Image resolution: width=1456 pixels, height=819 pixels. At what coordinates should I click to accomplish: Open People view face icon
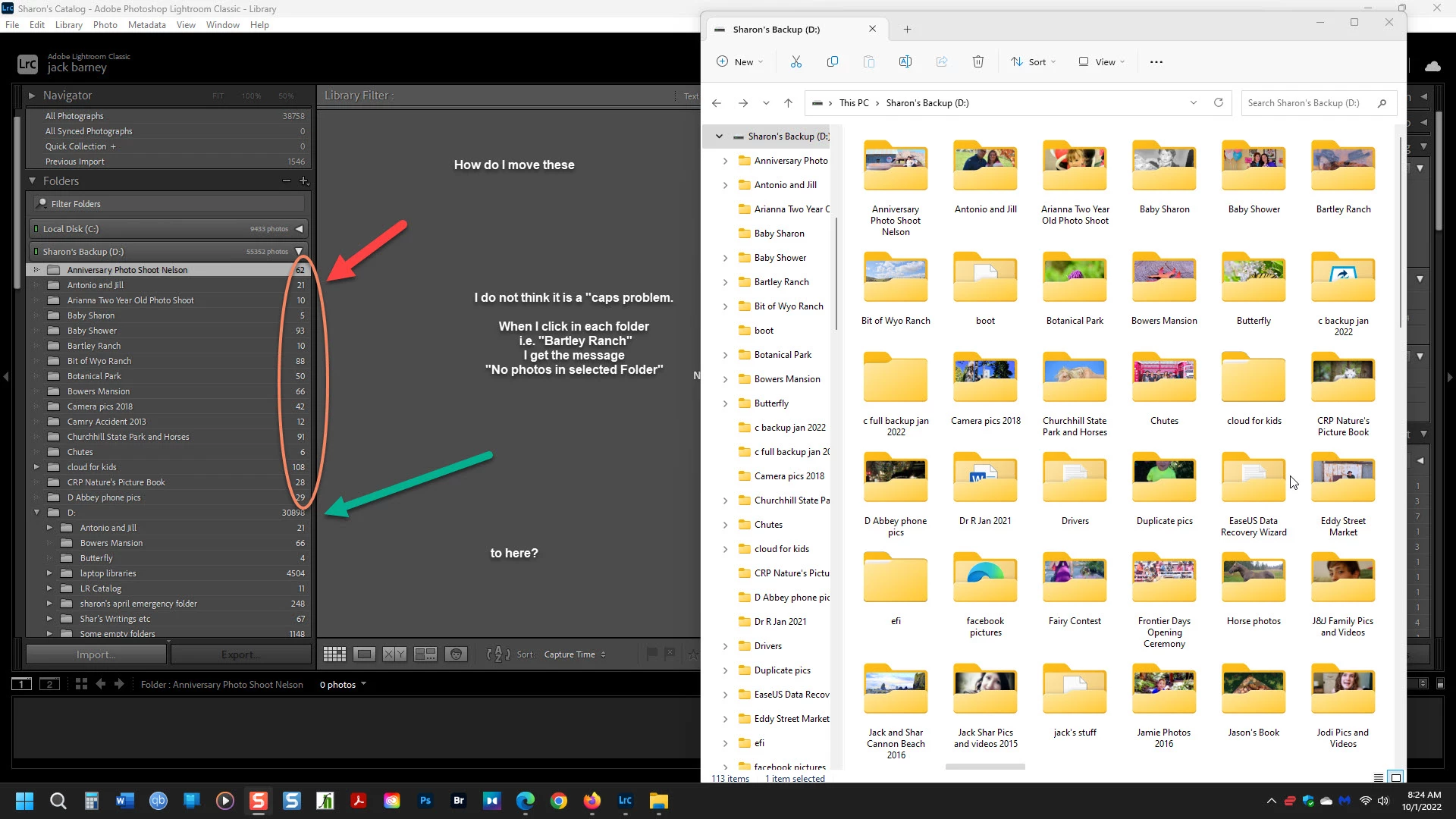[456, 654]
